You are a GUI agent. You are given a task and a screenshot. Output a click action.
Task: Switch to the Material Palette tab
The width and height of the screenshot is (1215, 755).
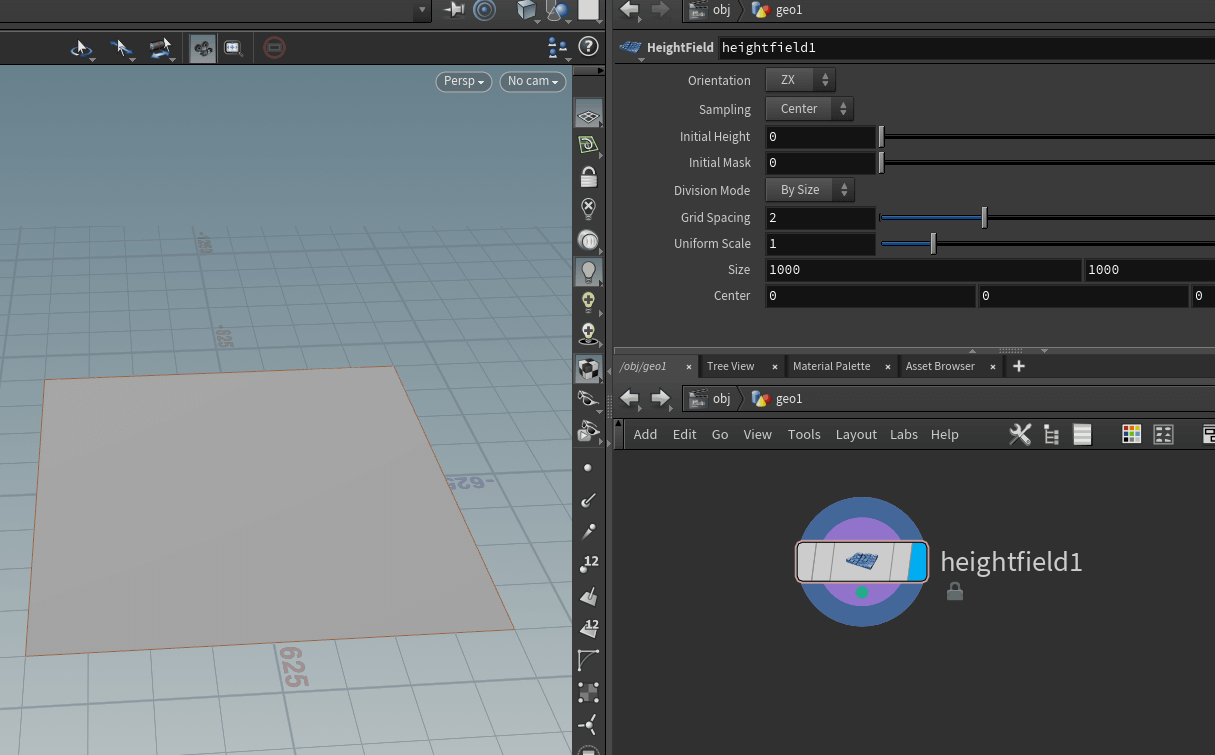click(831, 366)
